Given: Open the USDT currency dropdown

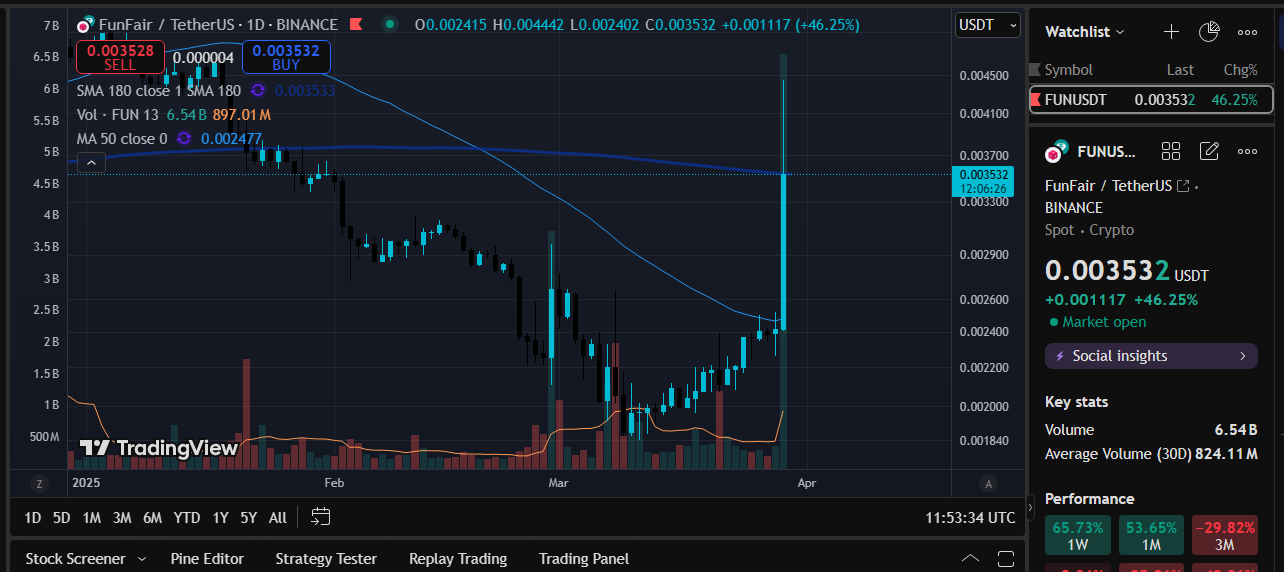Looking at the screenshot, I should pyautogui.click(x=987, y=25).
